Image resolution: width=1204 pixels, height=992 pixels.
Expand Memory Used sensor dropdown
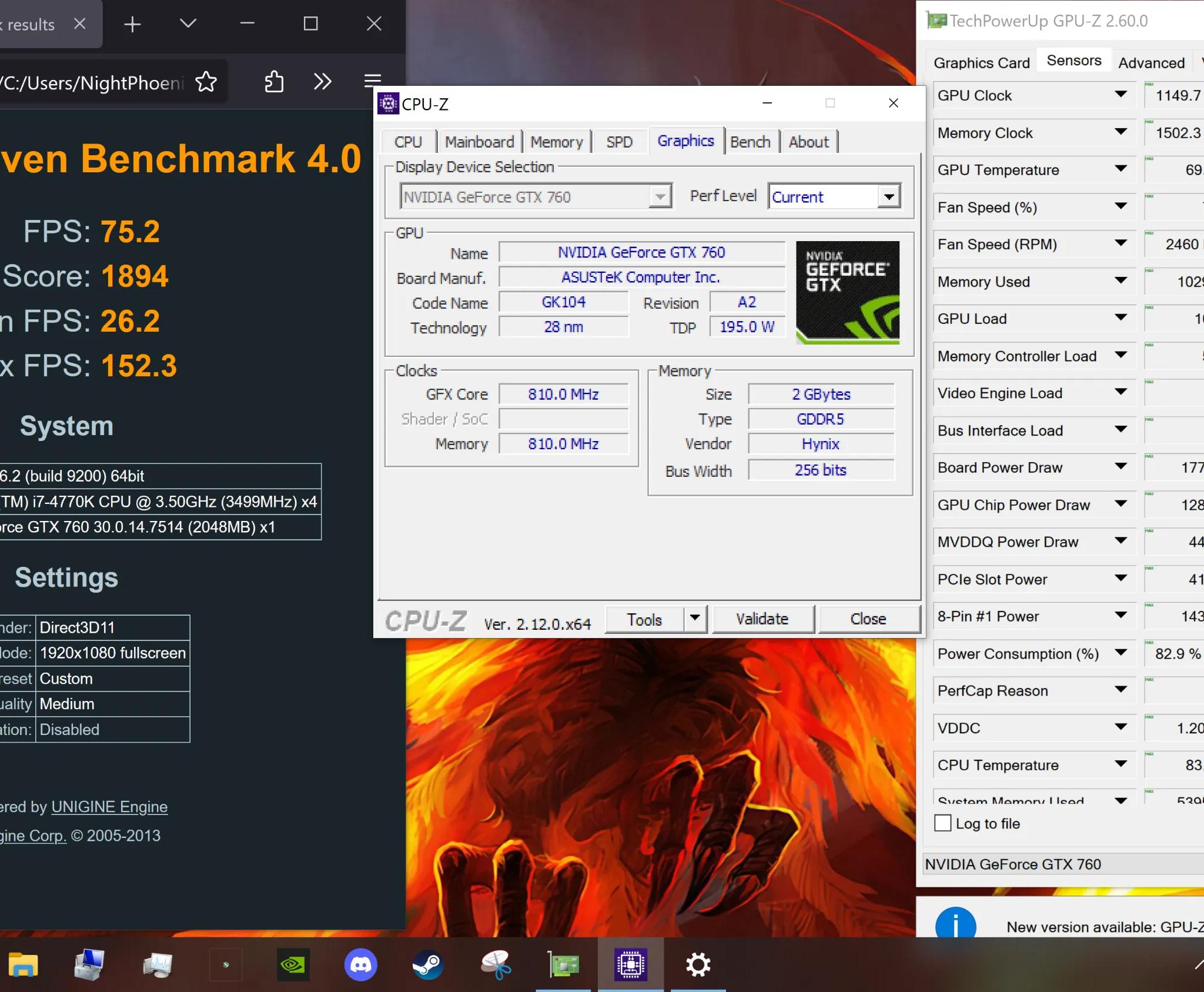[1121, 280]
